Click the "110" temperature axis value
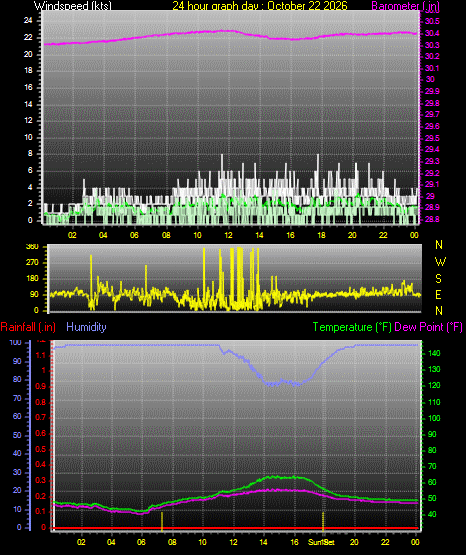This screenshot has height=555, width=466. tap(434, 402)
